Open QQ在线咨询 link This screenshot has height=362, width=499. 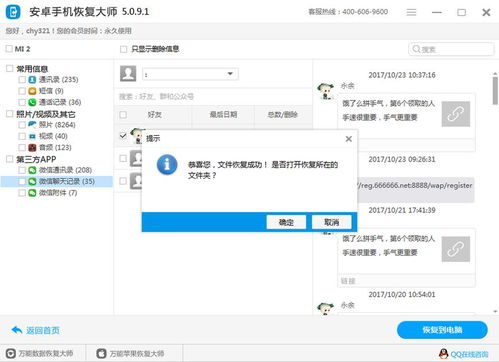[469, 354]
